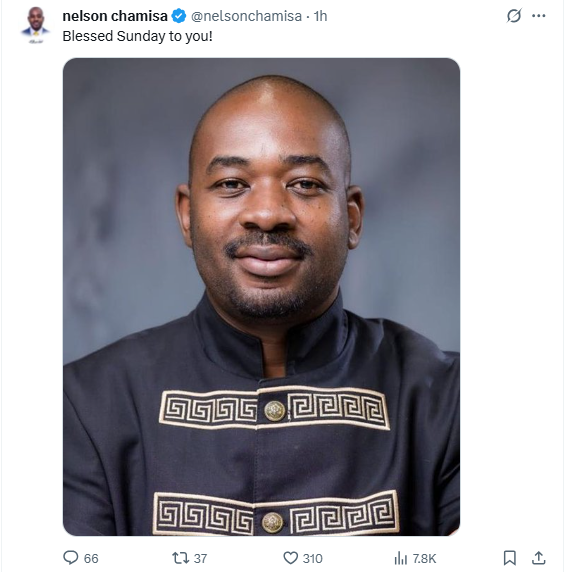Open the attached portrait photo
The height and width of the screenshot is (572, 580).
[262, 297]
